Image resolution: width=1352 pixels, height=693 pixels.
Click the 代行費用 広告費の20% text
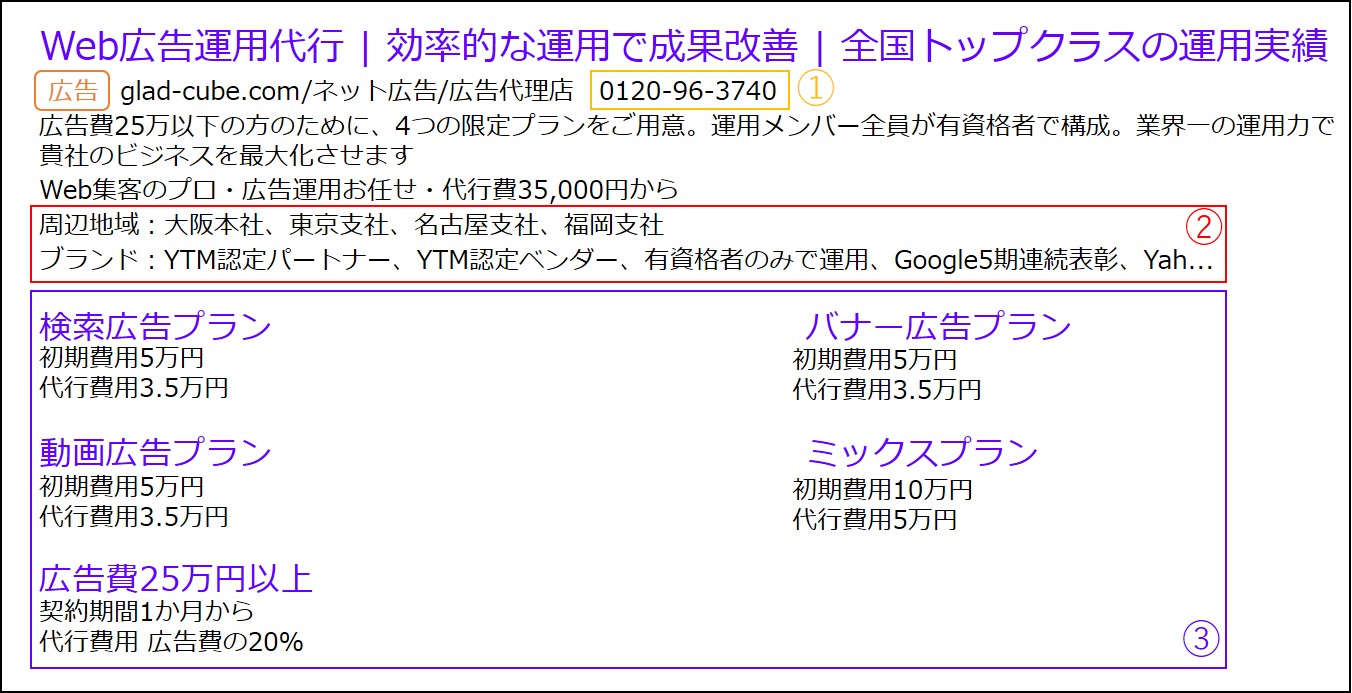[x=171, y=641]
